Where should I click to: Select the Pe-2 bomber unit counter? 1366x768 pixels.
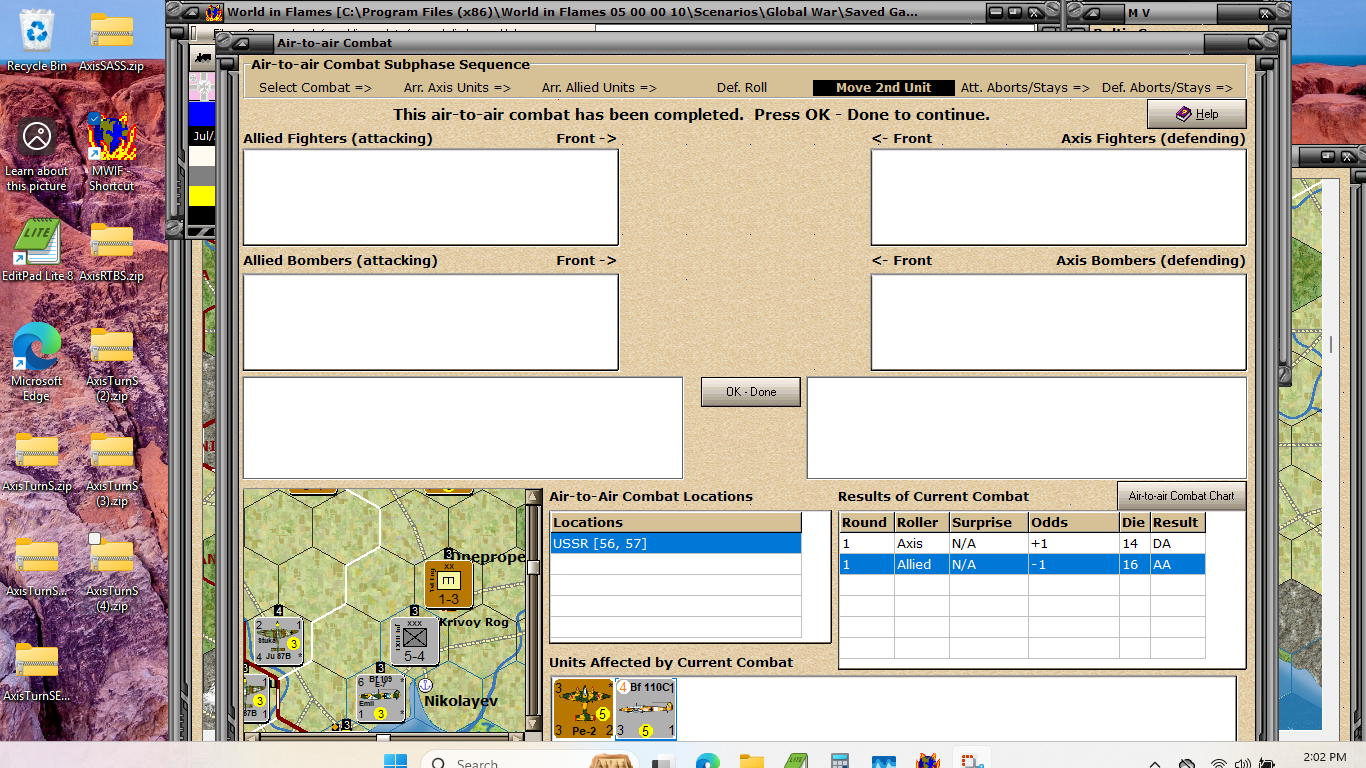click(583, 709)
